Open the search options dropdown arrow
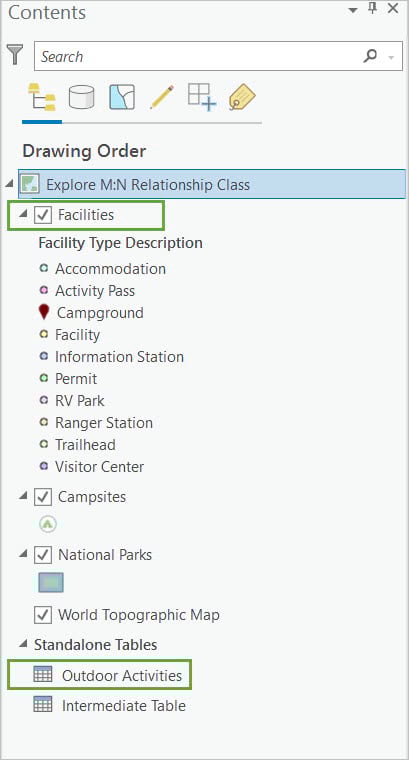This screenshot has width=409, height=760. tap(391, 57)
